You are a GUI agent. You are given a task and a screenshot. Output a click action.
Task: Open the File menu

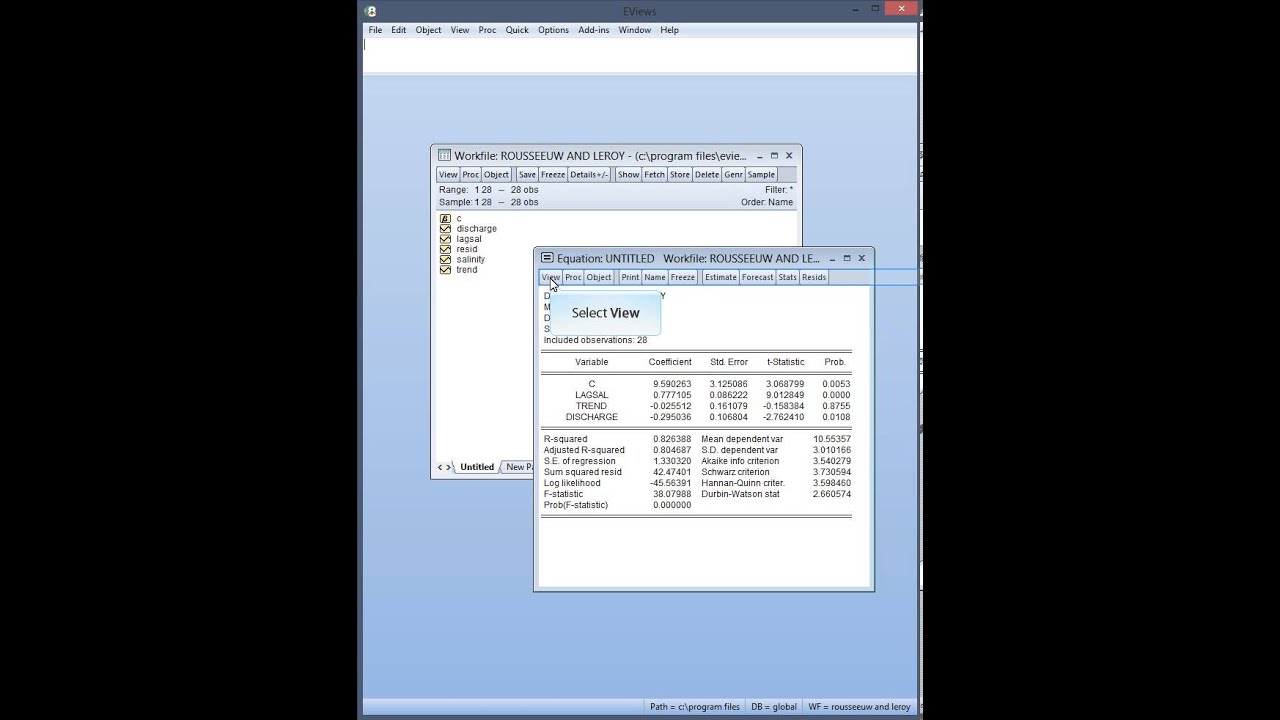[375, 30]
